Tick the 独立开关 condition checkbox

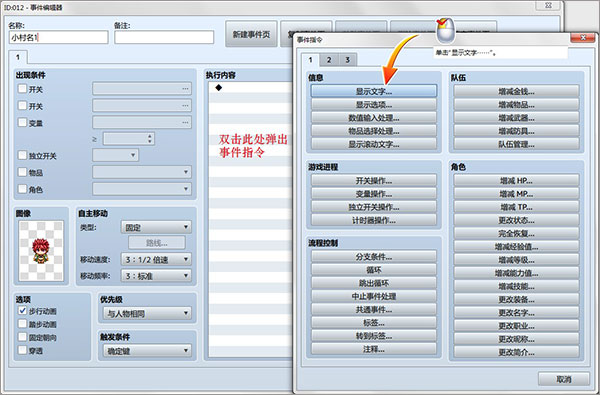pyautogui.click(x=23, y=155)
